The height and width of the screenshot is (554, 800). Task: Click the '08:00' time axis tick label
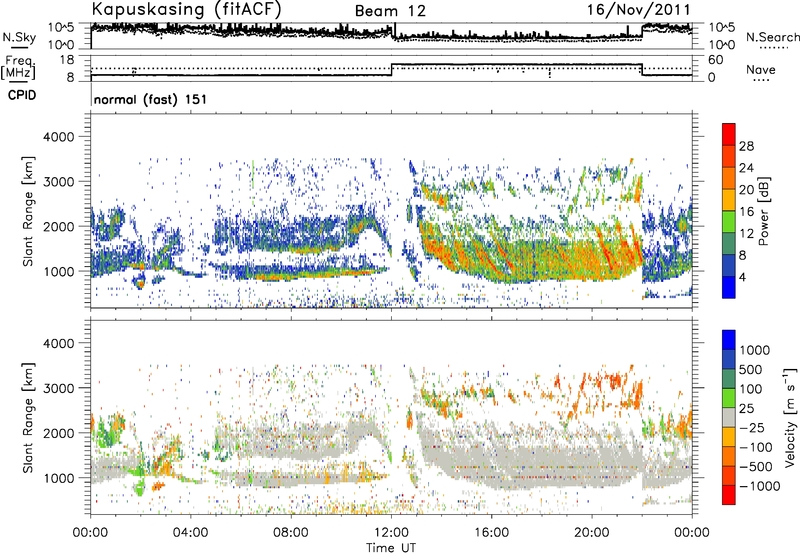[291, 533]
